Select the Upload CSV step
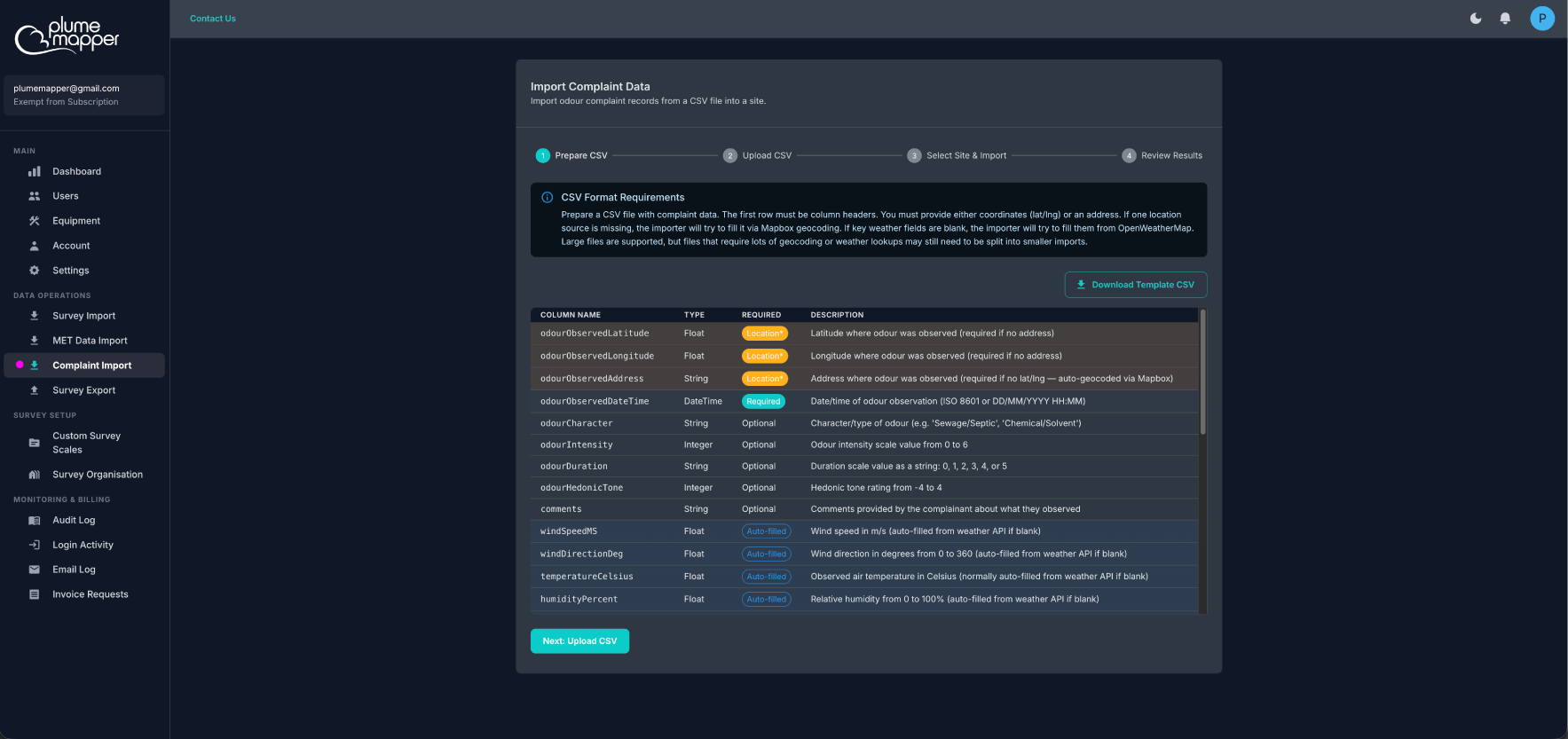Viewport: 1568px width, 739px height. 757,155
